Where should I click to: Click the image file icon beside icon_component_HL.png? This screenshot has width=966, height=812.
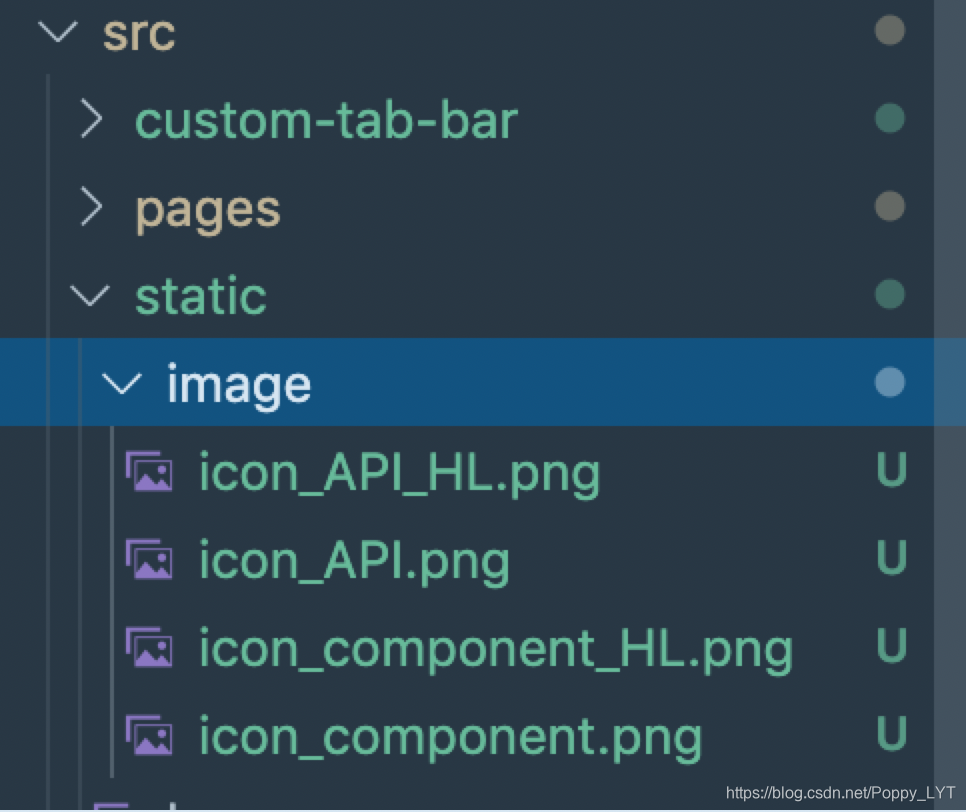tap(149, 648)
